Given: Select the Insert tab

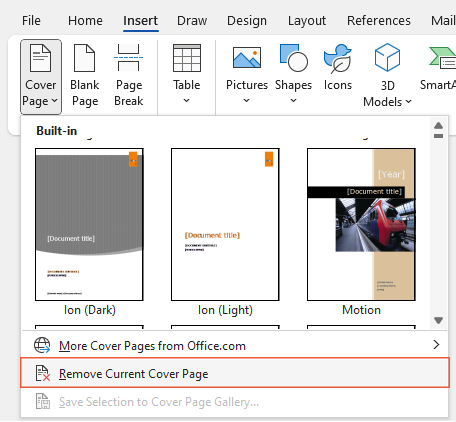Looking at the screenshot, I should coord(140,21).
